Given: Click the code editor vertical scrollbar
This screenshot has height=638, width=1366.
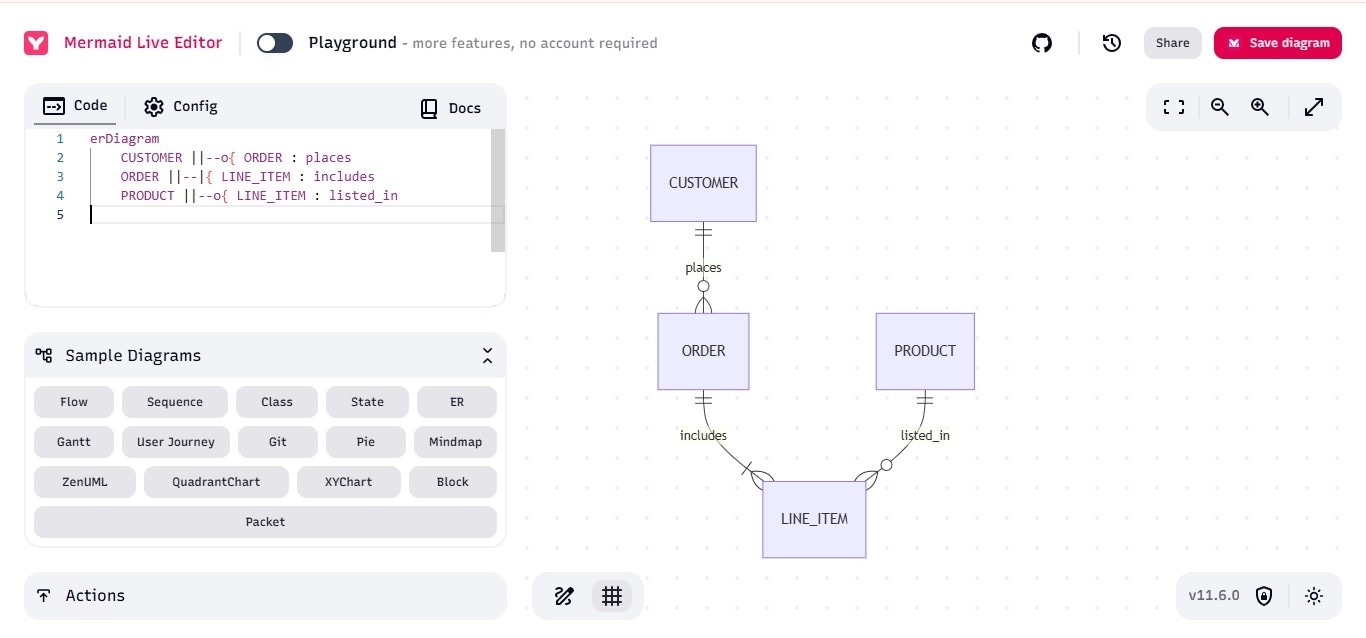Looking at the screenshot, I should coord(498,190).
